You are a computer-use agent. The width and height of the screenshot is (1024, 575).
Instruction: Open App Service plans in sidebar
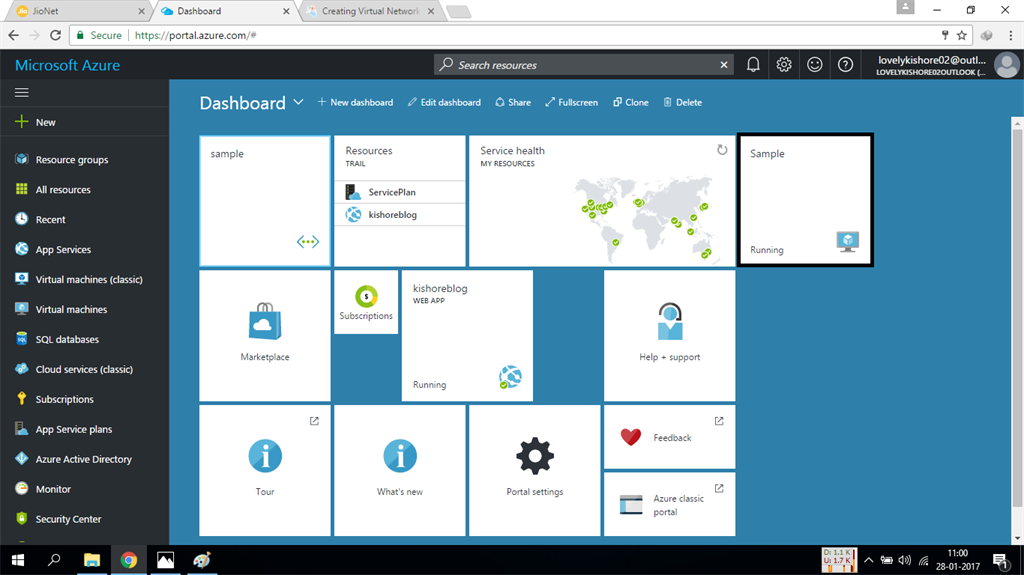pyautogui.click(x=85, y=429)
